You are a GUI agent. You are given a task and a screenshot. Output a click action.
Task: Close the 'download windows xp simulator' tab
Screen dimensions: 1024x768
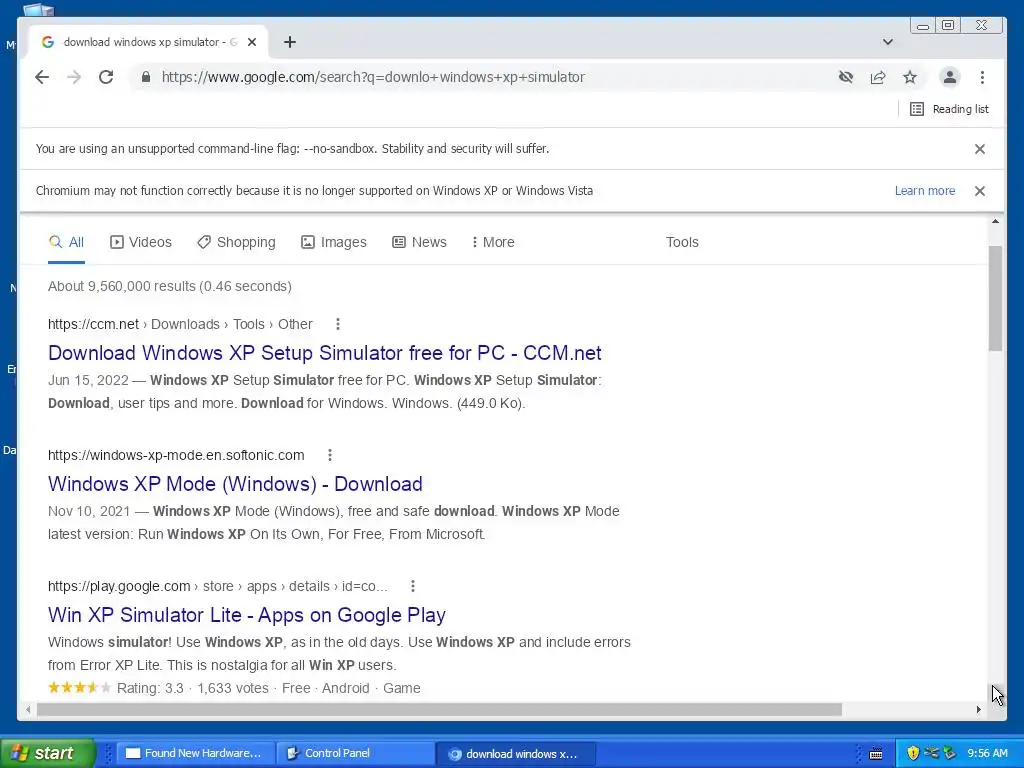point(252,42)
